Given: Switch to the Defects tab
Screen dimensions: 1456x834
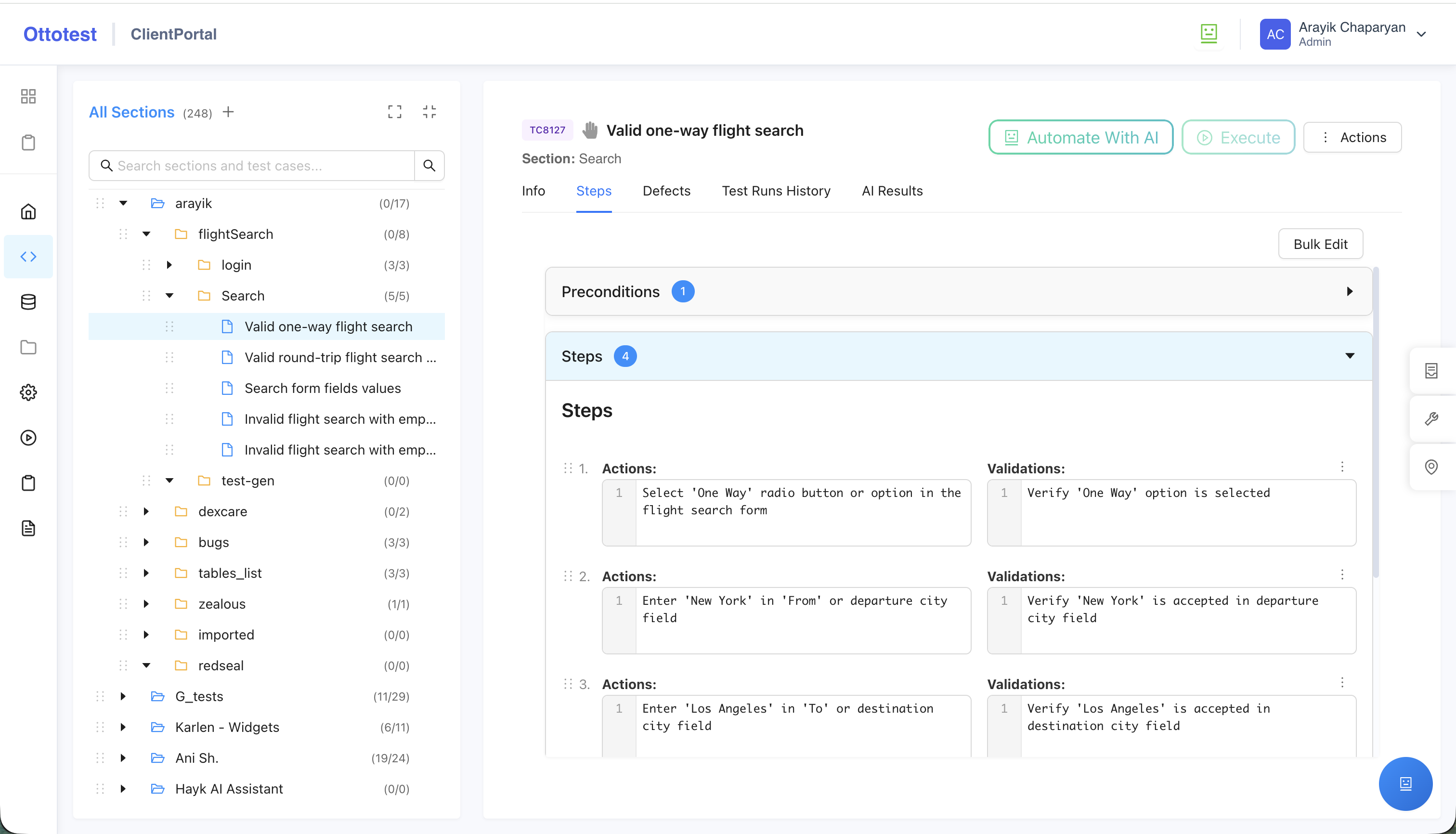Looking at the screenshot, I should coord(666,191).
